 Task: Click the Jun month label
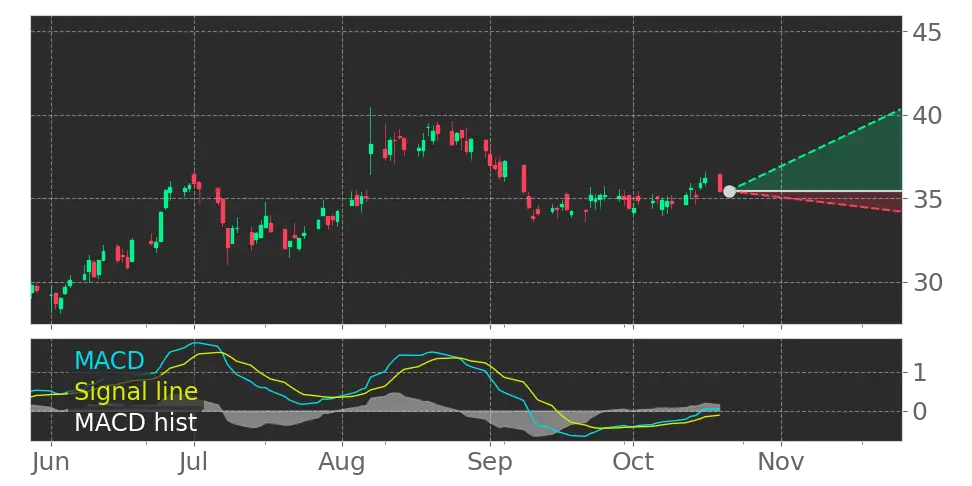(x=51, y=462)
